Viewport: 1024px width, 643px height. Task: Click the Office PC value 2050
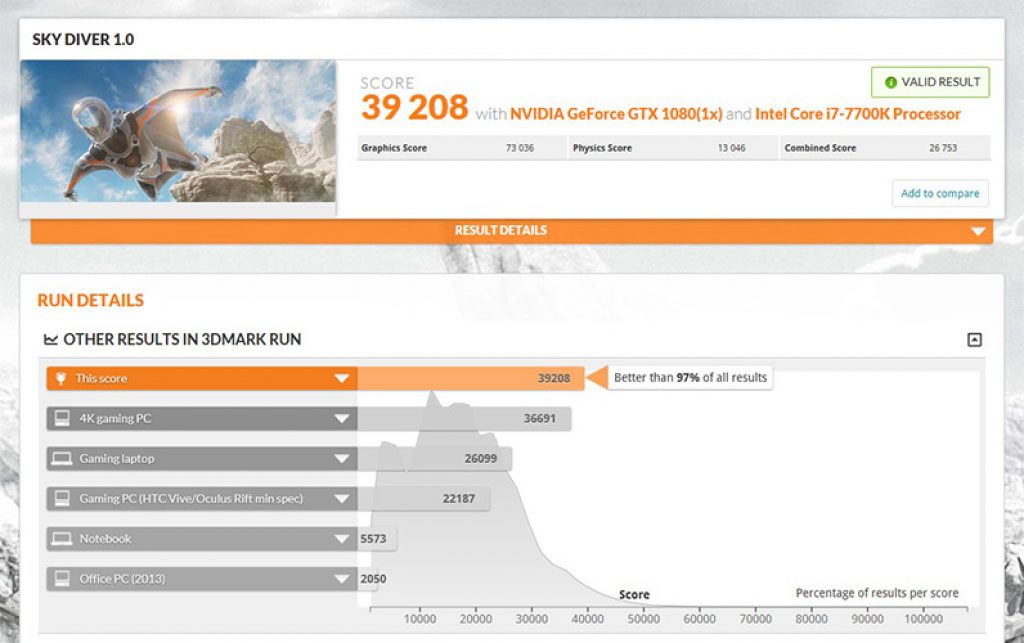(x=373, y=578)
